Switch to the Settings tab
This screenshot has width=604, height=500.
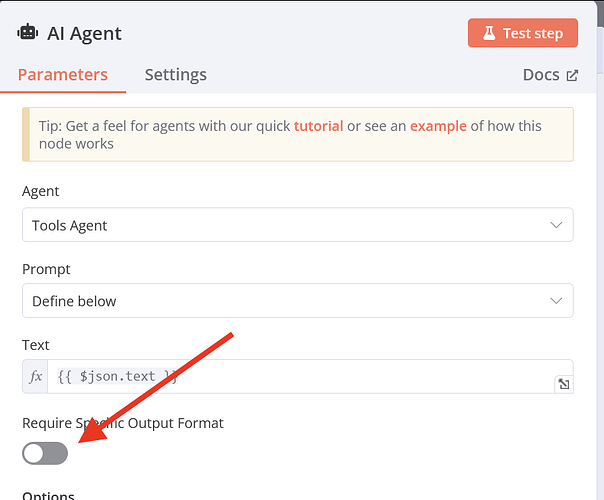(x=175, y=75)
